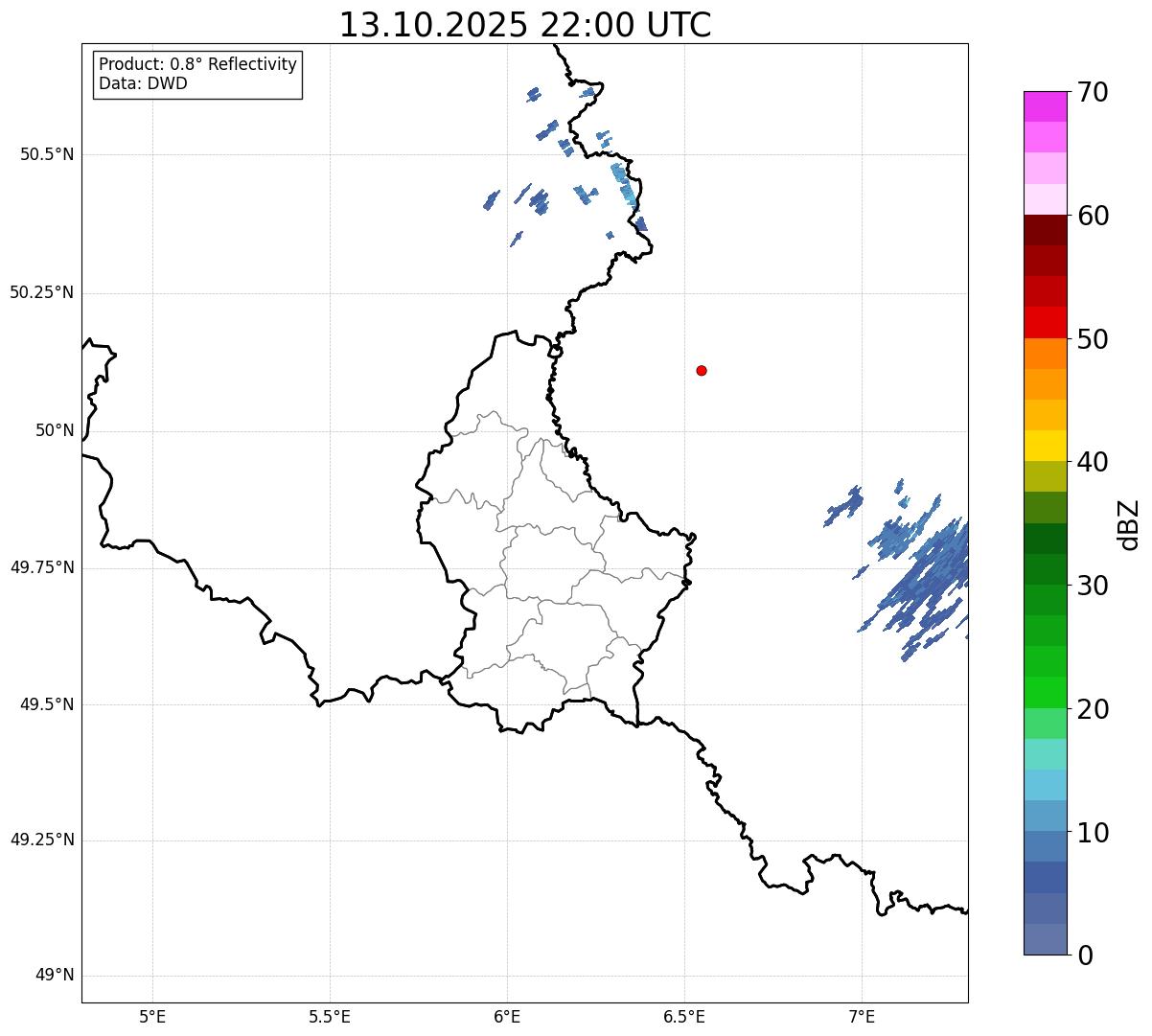
Task: Click the 50°N latitude label
Action: click(55, 430)
